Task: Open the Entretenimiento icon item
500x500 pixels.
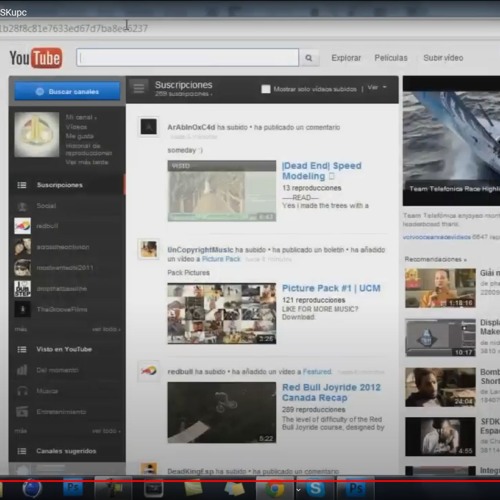Action: [x=22, y=412]
